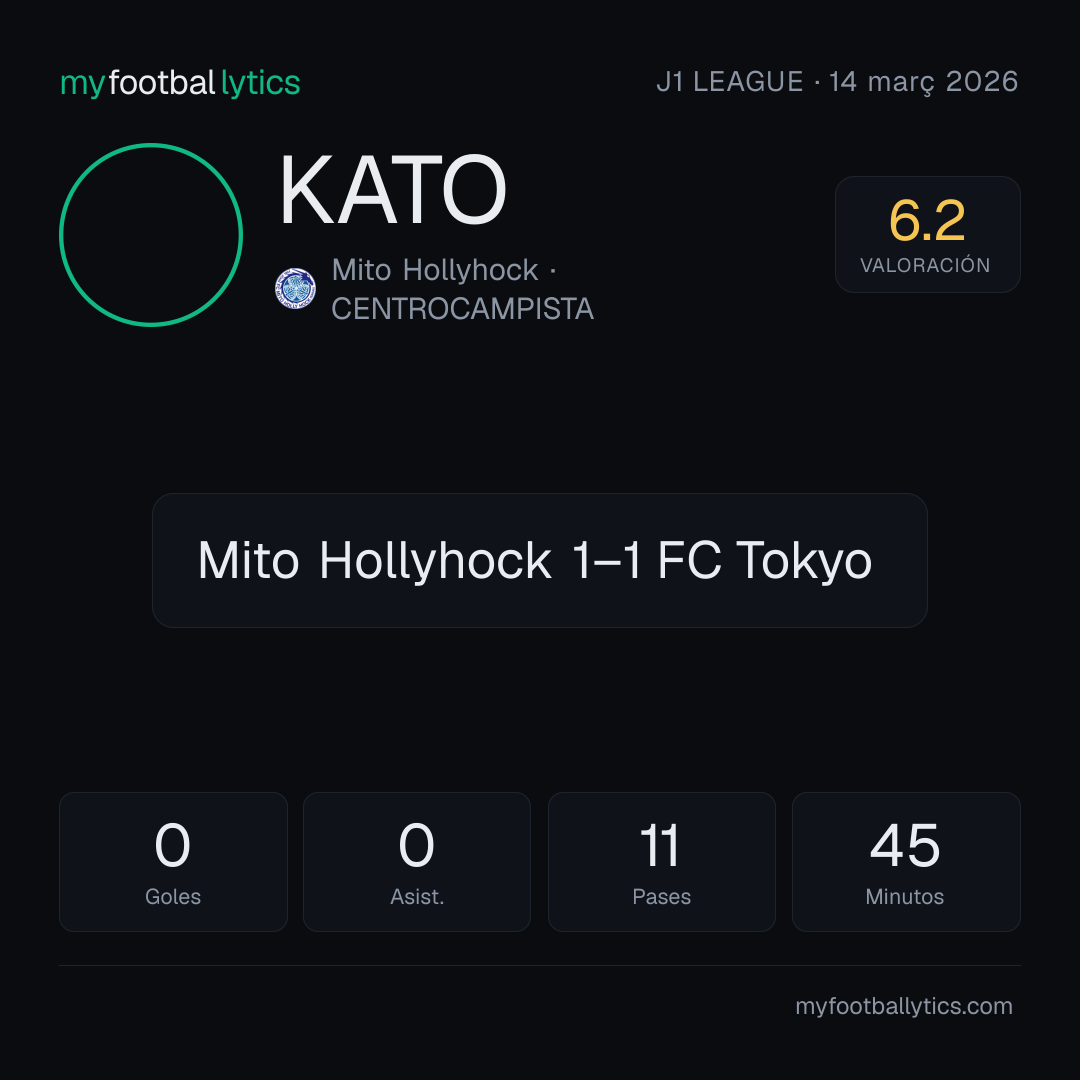Open the myfootballytics.com footer link

(x=904, y=1006)
